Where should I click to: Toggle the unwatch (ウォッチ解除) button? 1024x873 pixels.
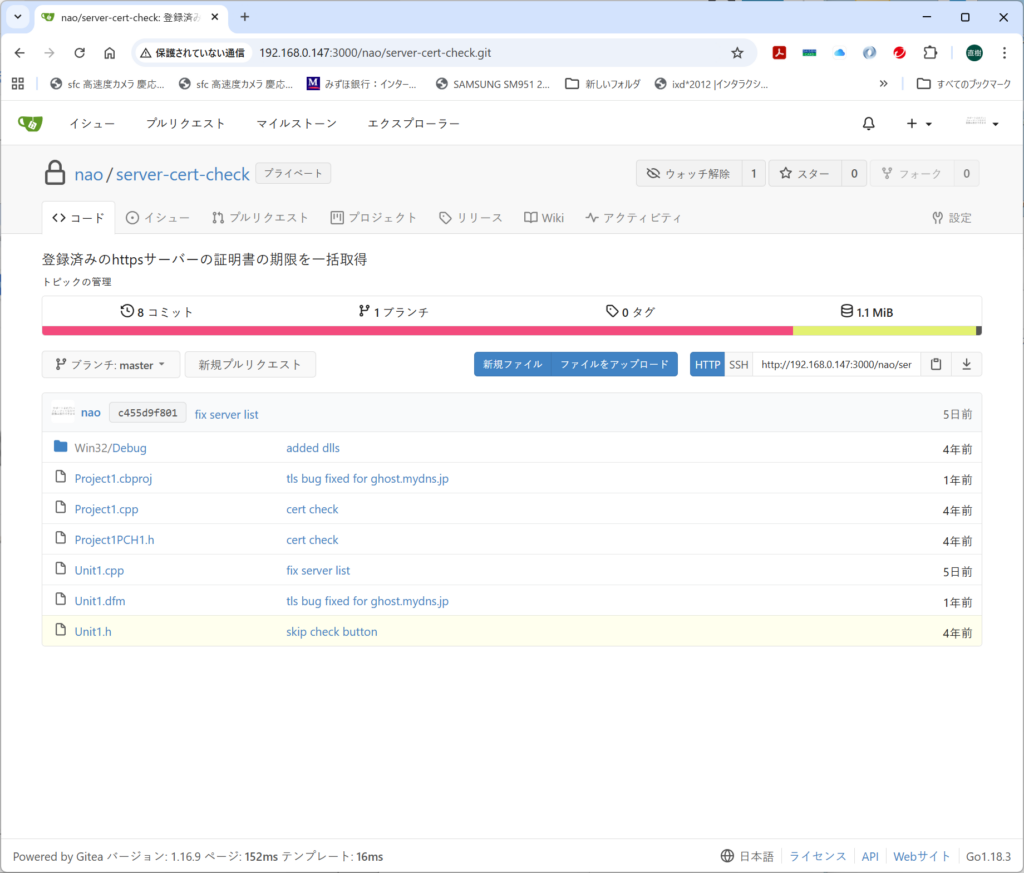[x=690, y=174]
